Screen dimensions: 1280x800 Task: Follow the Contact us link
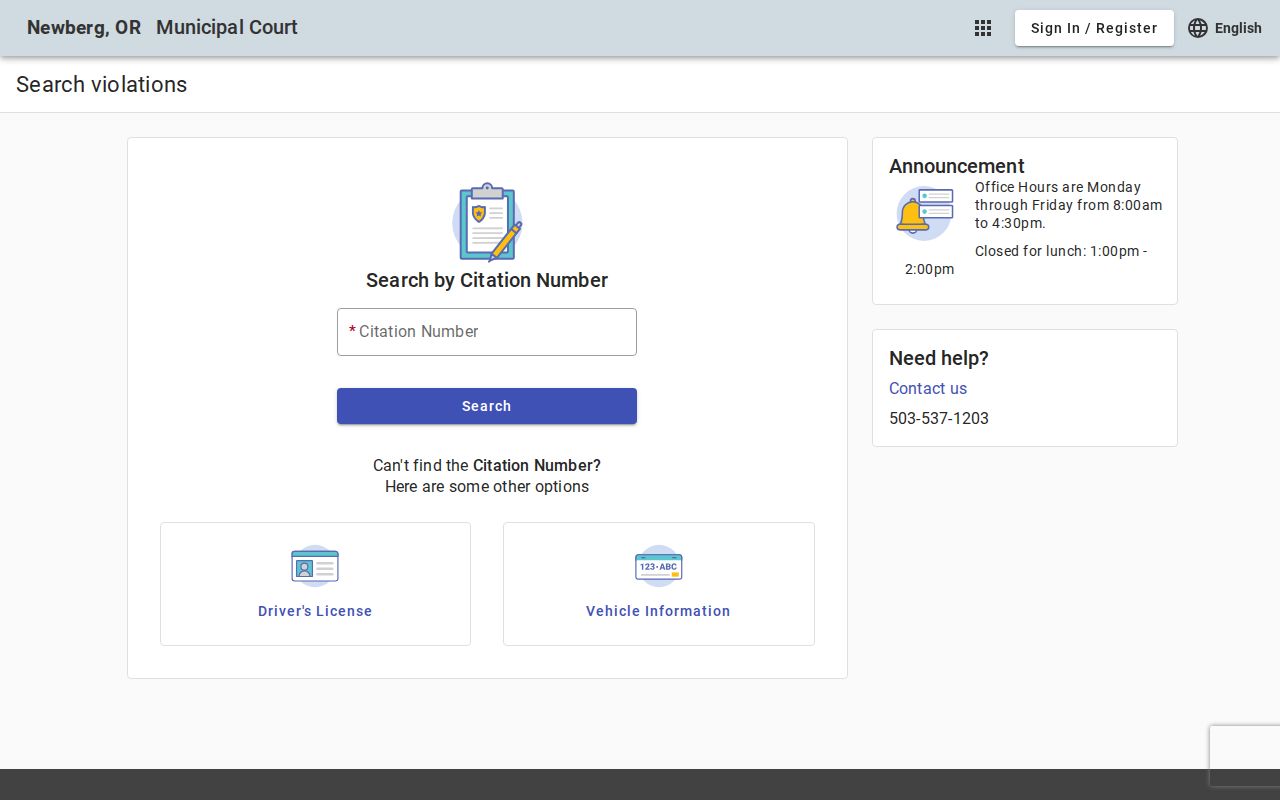click(x=928, y=388)
